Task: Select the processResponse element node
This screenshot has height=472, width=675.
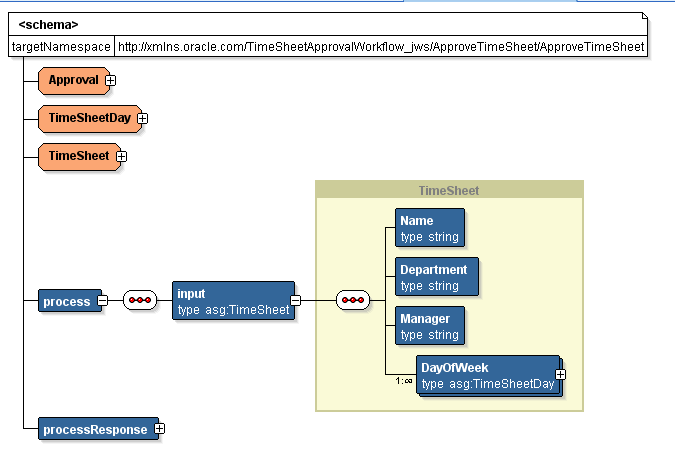Action: click(x=95, y=429)
